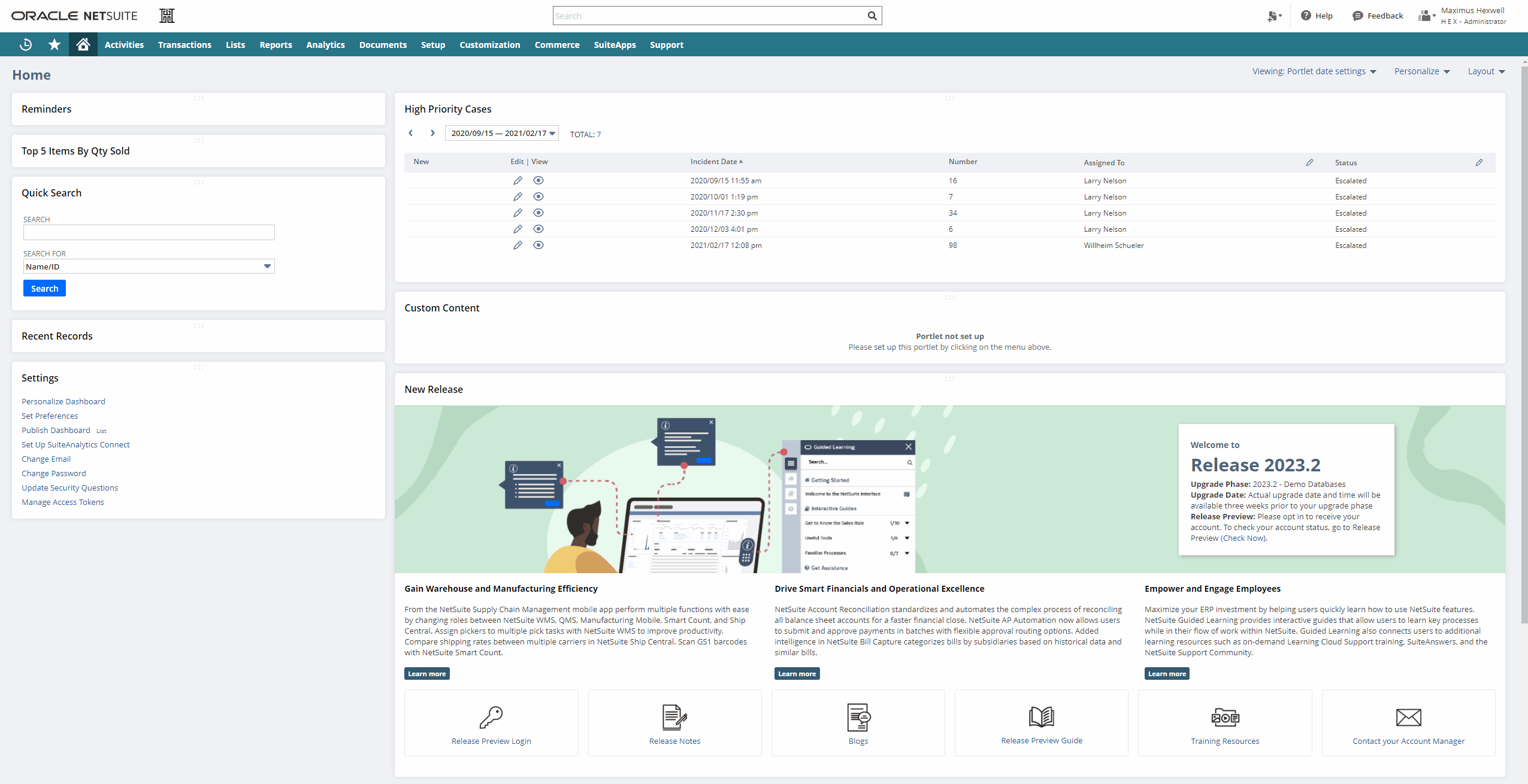Click the Release Preview Guide book icon
This screenshot has height=784, width=1528.
[1042, 716]
